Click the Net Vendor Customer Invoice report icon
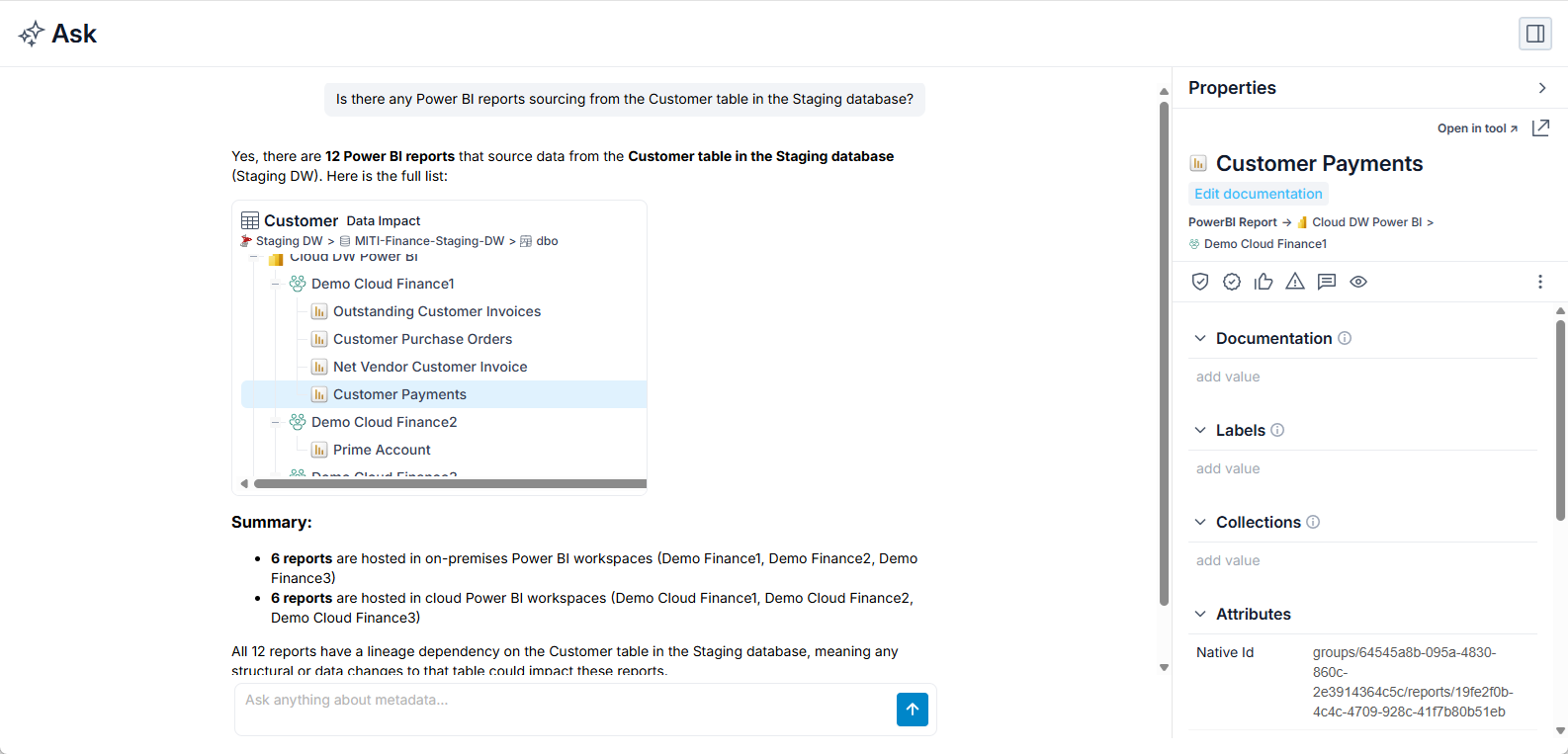1568x754 pixels. click(319, 367)
